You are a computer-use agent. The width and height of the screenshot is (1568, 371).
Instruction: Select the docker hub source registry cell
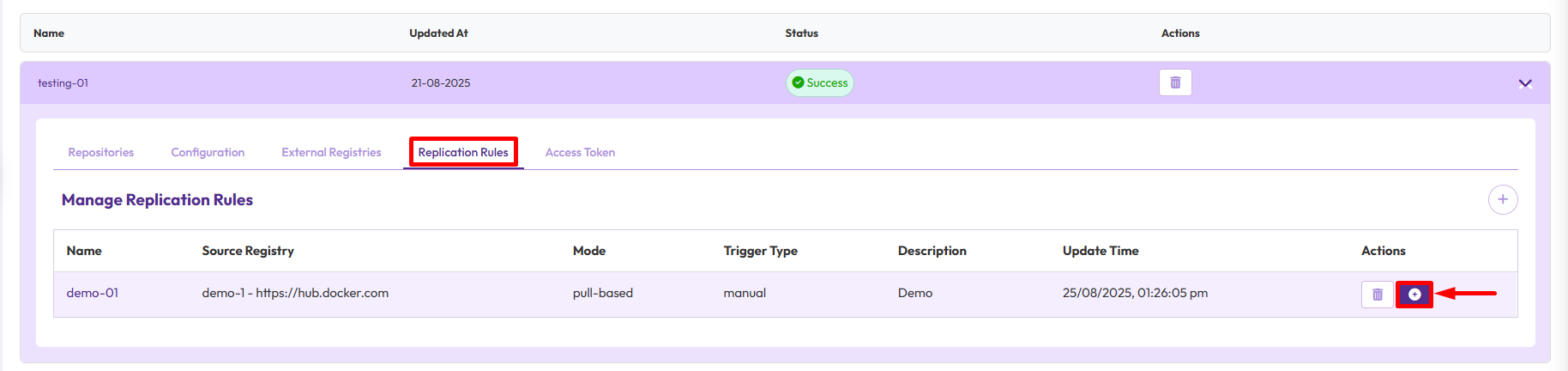[295, 293]
